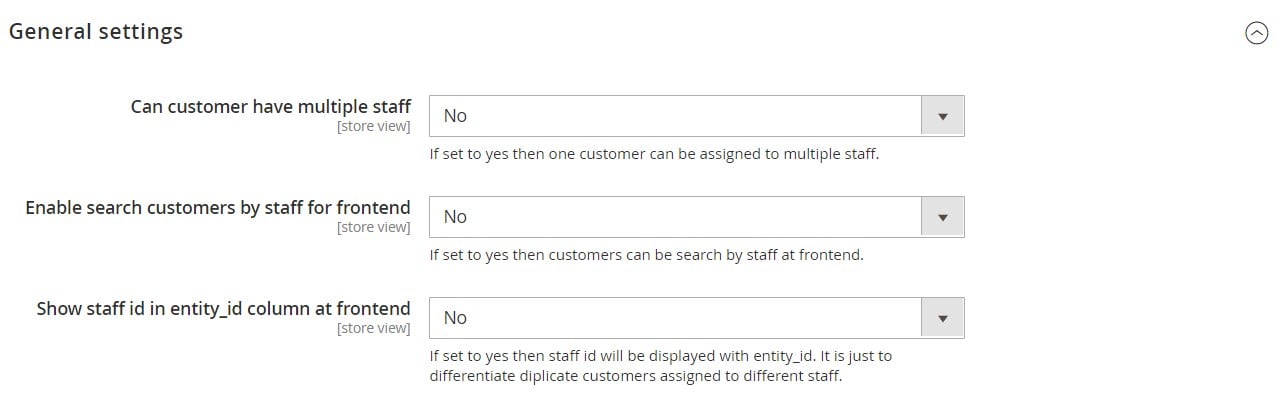
Task: Click the 'No' value in search customers field
Action: (x=455, y=217)
